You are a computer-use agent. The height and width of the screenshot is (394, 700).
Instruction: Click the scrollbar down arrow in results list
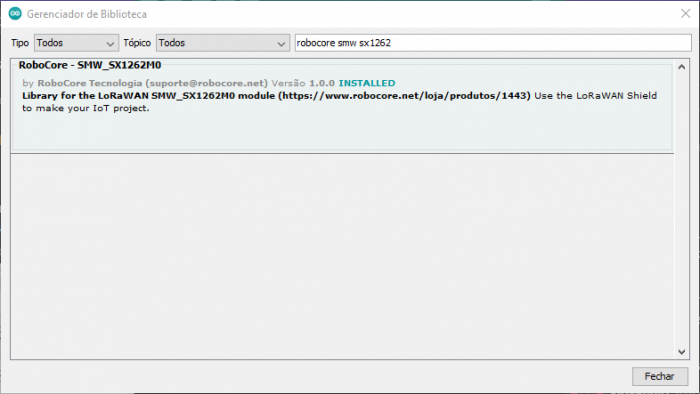pos(681,352)
